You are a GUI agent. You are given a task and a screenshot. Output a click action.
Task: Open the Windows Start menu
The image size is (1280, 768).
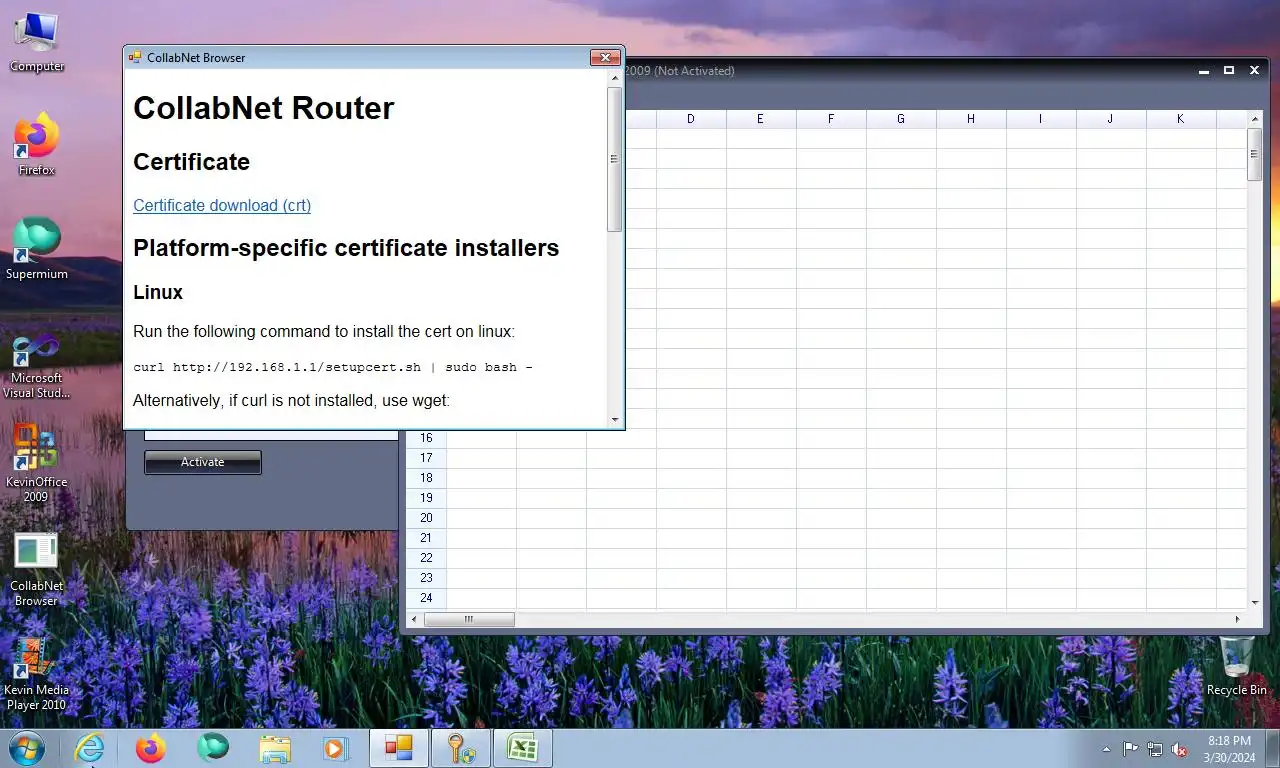click(x=26, y=748)
